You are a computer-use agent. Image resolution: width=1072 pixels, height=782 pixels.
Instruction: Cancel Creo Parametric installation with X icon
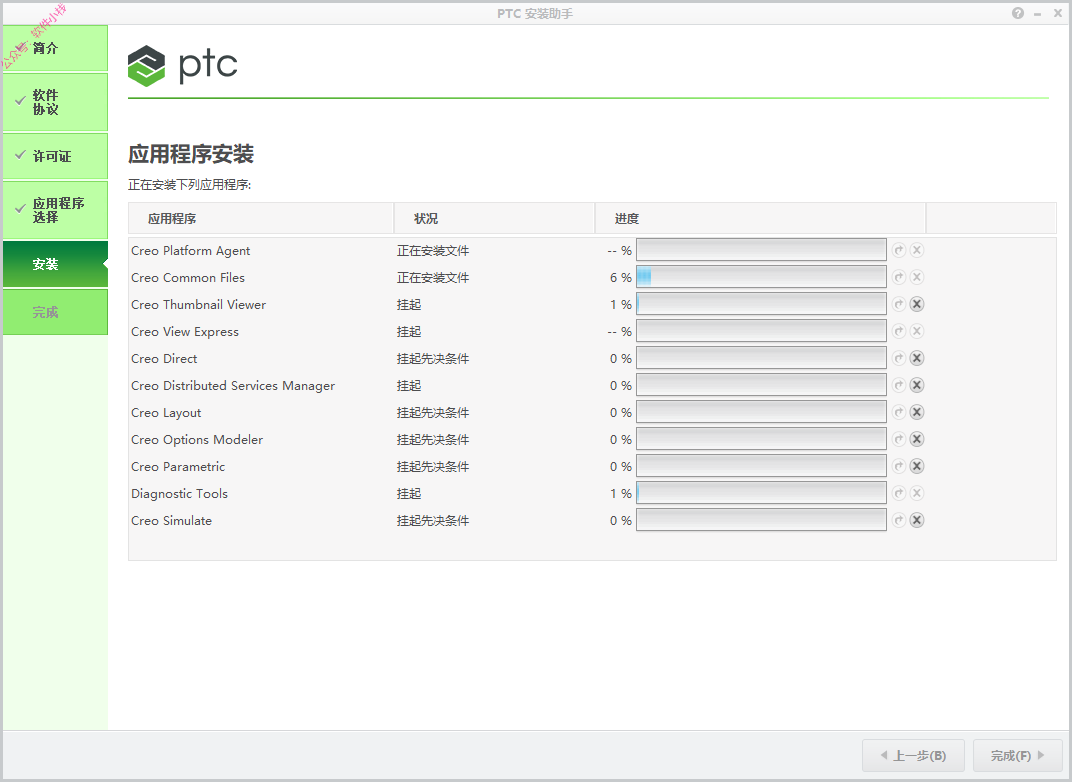click(x=917, y=466)
